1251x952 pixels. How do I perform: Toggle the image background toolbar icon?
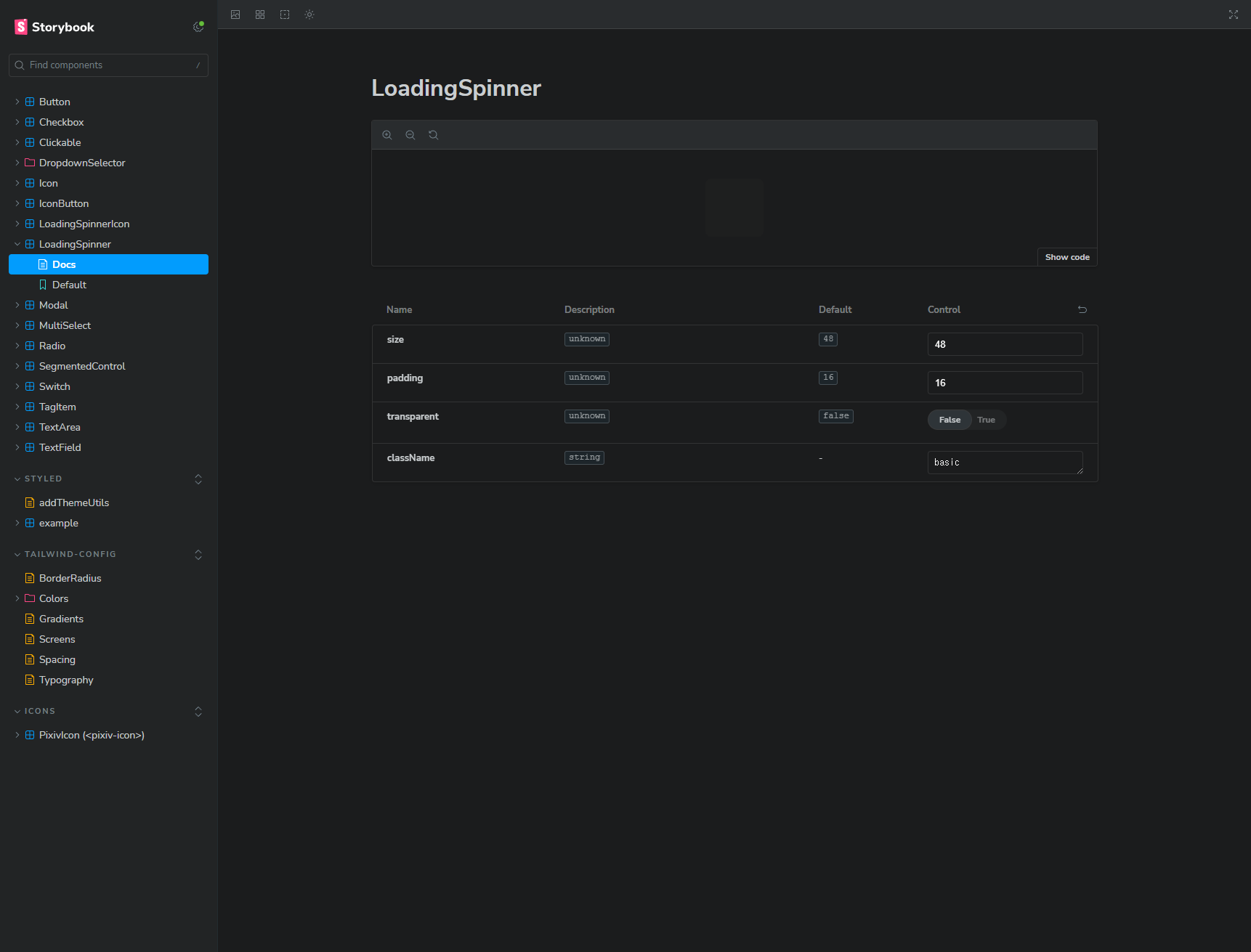point(235,15)
